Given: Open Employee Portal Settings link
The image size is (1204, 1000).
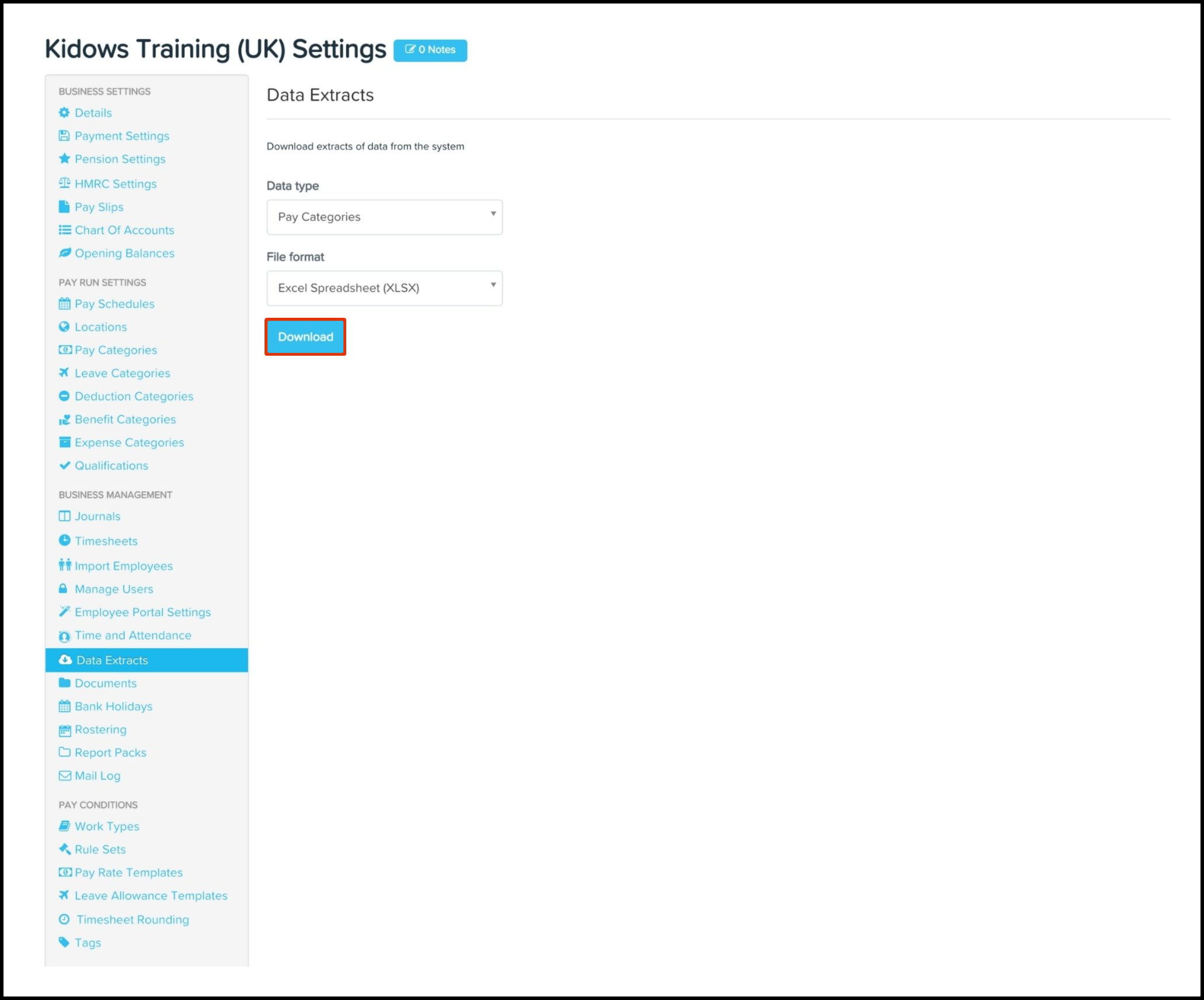Looking at the screenshot, I should pyautogui.click(x=142, y=612).
